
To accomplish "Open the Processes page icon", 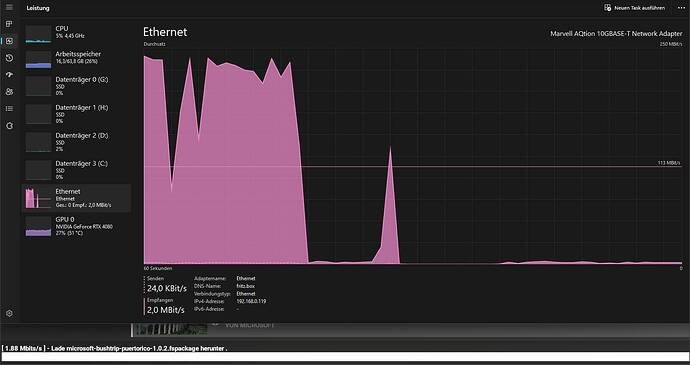I will [x=9, y=24].
